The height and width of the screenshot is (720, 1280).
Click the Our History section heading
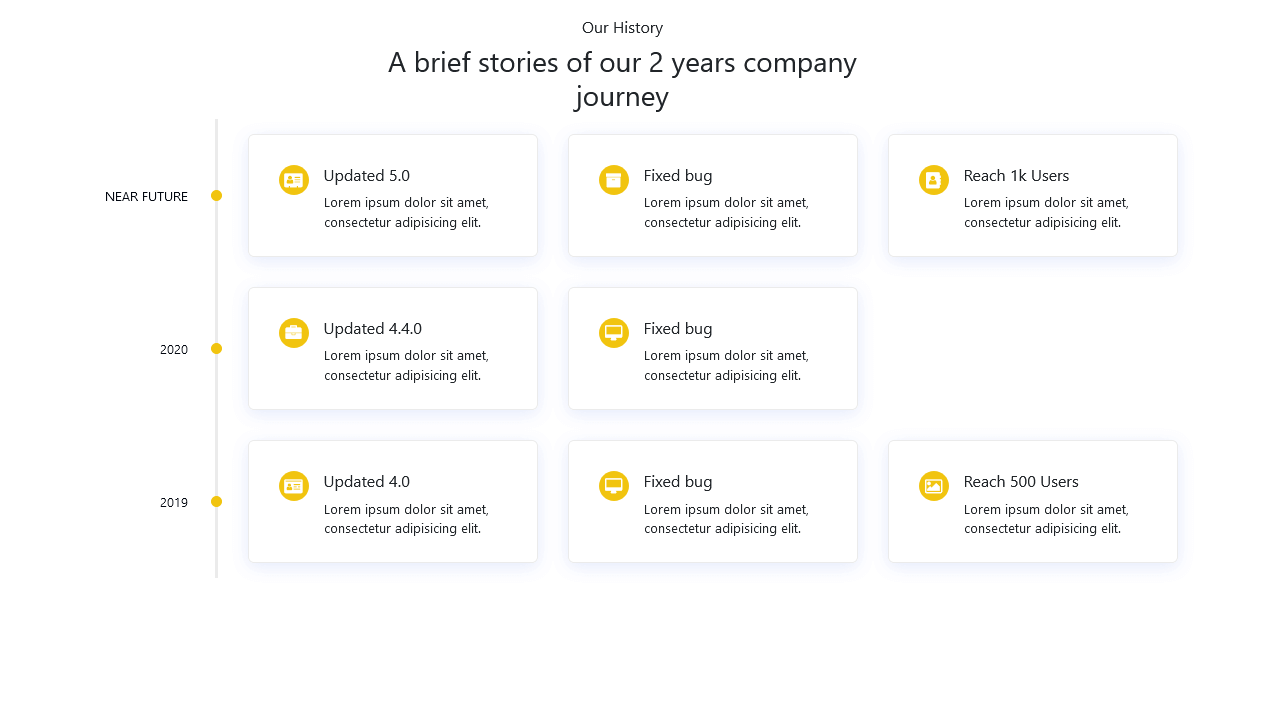click(622, 28)
